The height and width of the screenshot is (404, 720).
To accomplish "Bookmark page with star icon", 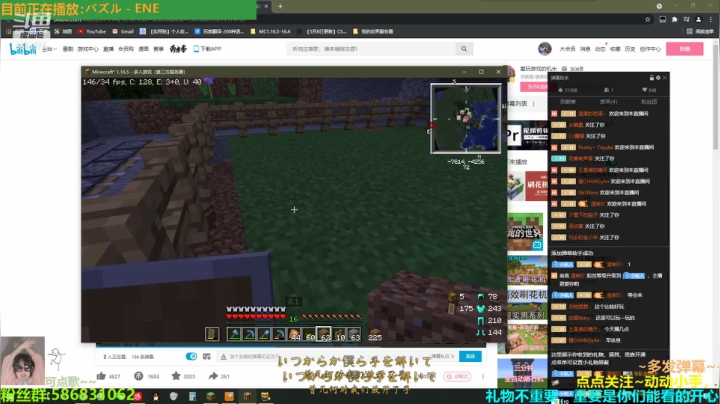I will (648, 19).
